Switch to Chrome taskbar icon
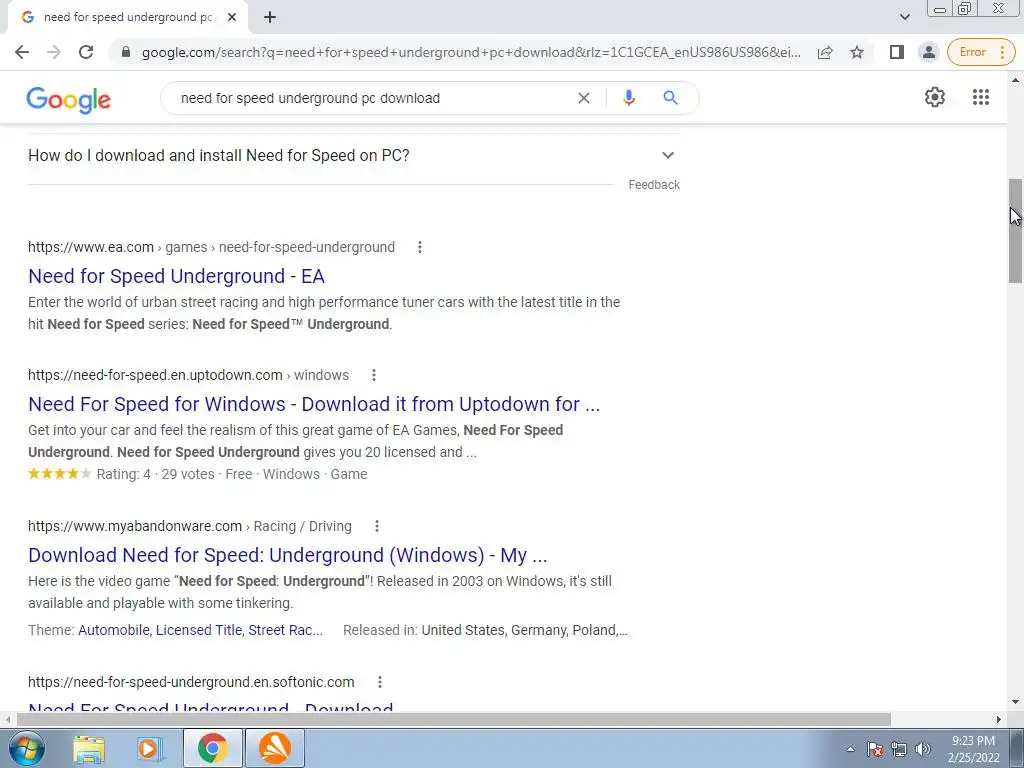 pos(212,748)
